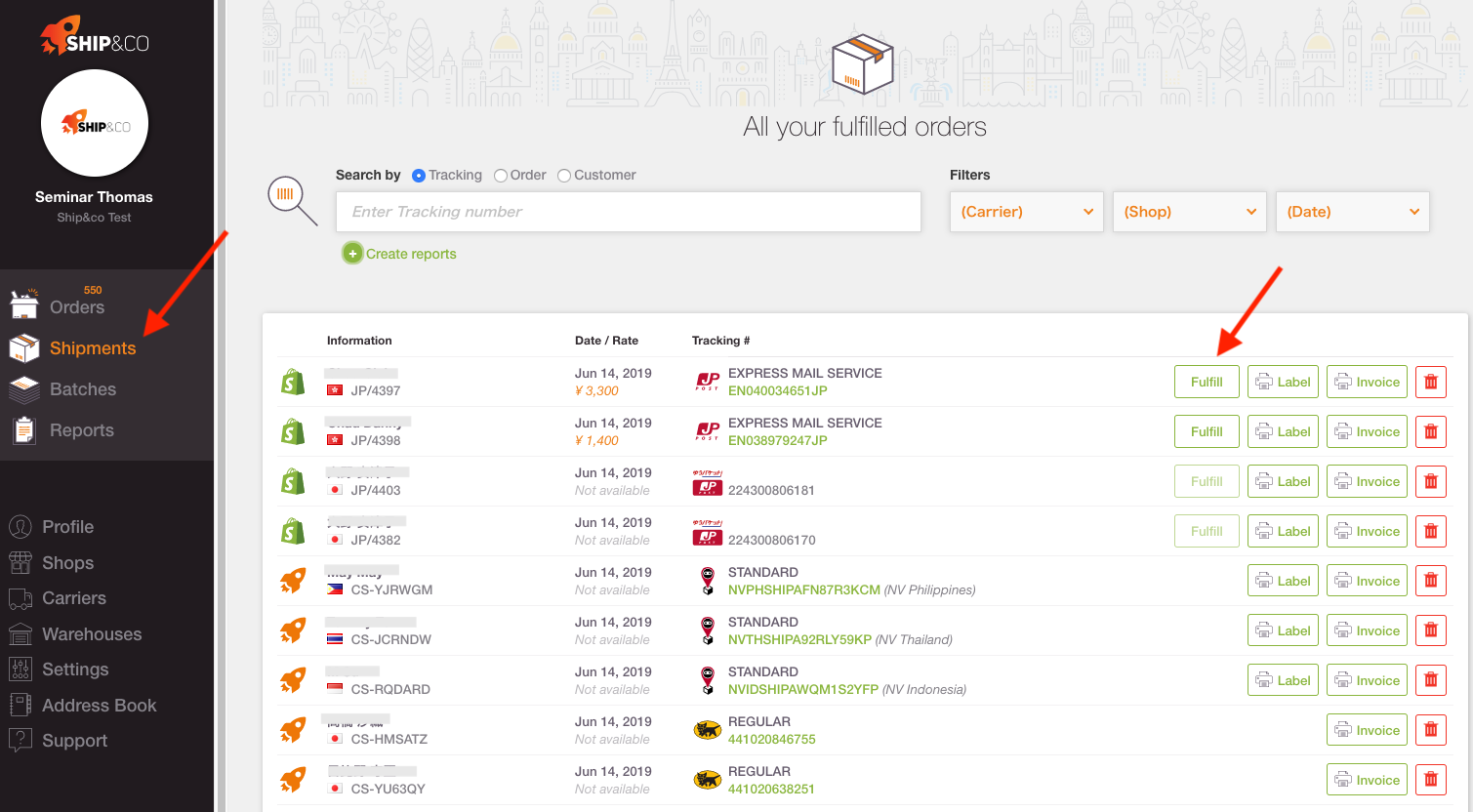
Task: Open Settings from sidebar
Action: pyautogui.click(x=75, y=670)
